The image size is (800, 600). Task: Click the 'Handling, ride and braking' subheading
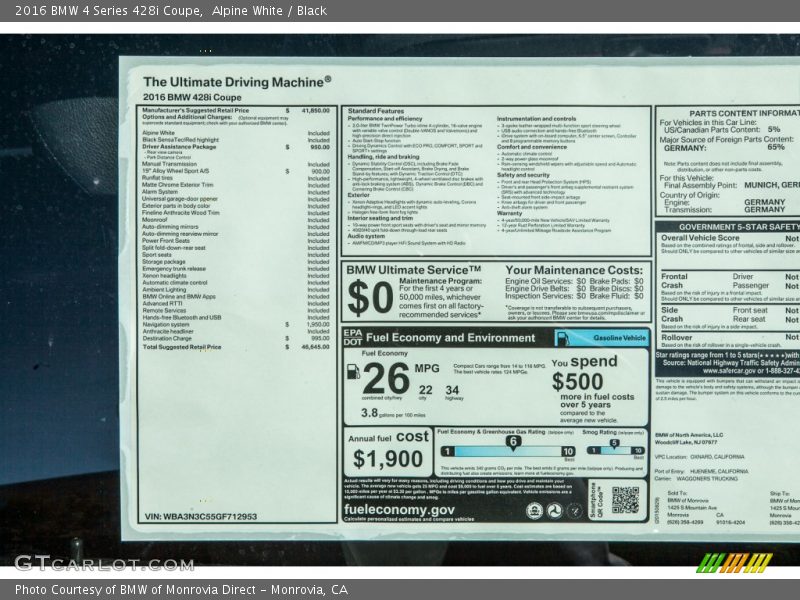click(384, 157)
